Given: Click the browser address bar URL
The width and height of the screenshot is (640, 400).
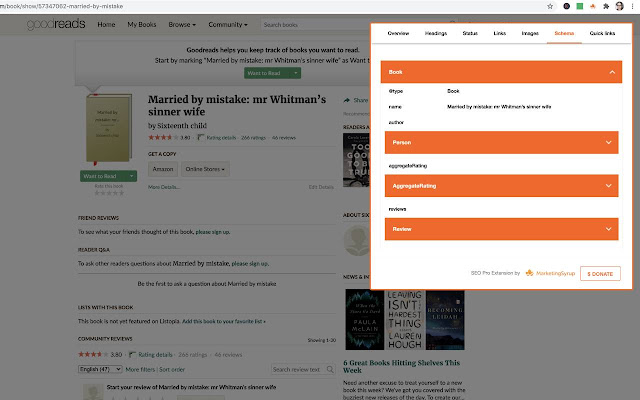Looking at the screenshot, I should 61,6.
